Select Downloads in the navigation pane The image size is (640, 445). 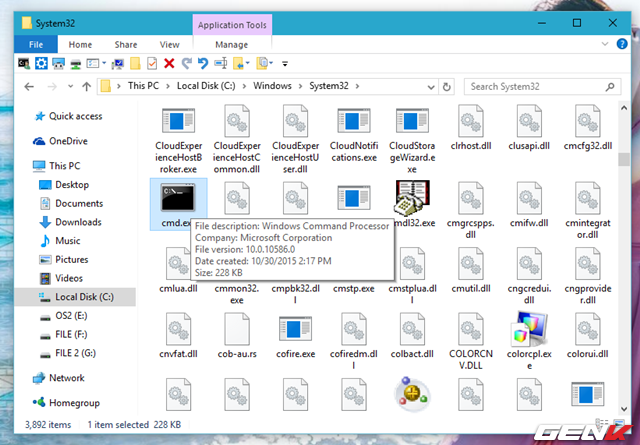point(78,222)
